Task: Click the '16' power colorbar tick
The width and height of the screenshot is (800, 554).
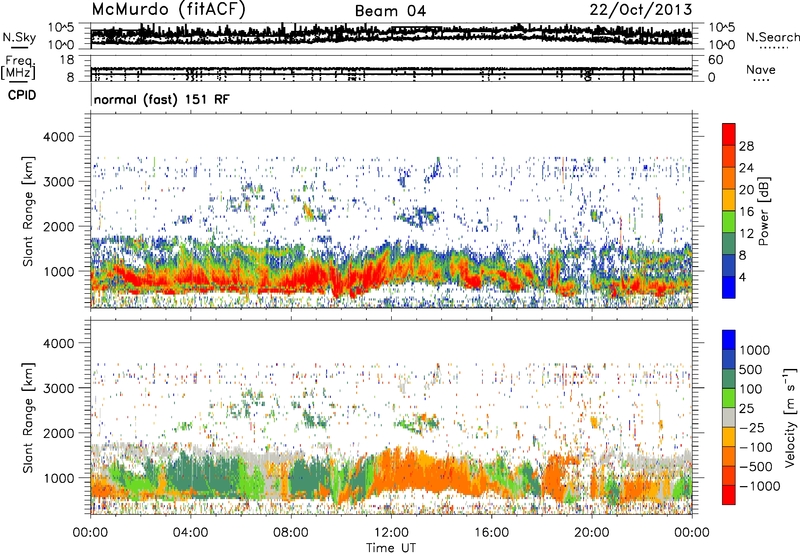Action: tap(746, 212)
